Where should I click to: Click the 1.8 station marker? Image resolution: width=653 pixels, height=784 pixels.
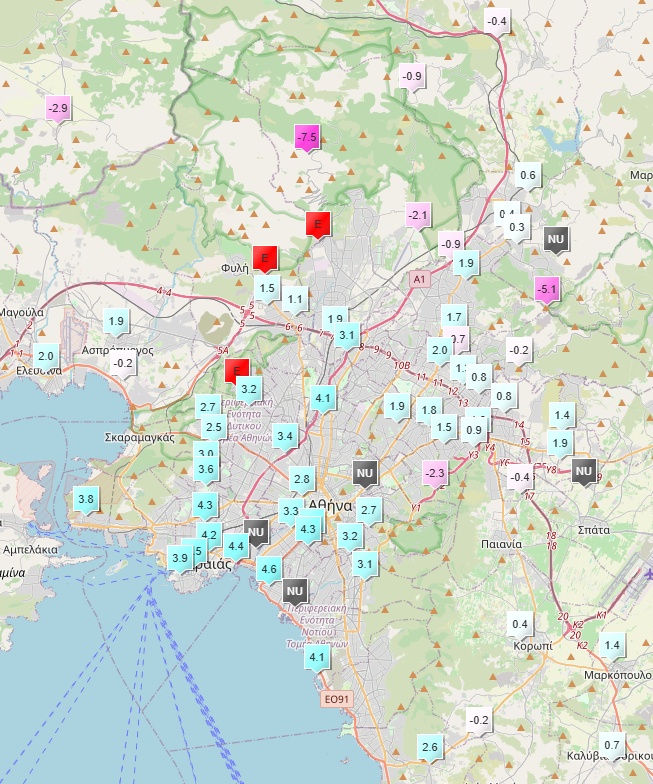point(428,411)
